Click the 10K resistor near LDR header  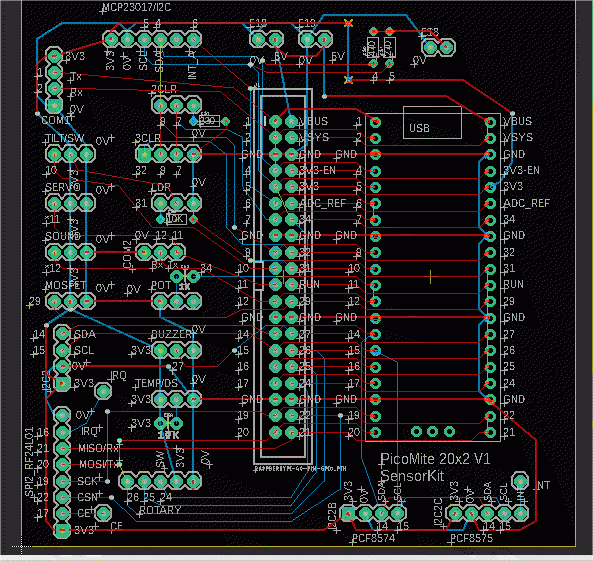177,219
